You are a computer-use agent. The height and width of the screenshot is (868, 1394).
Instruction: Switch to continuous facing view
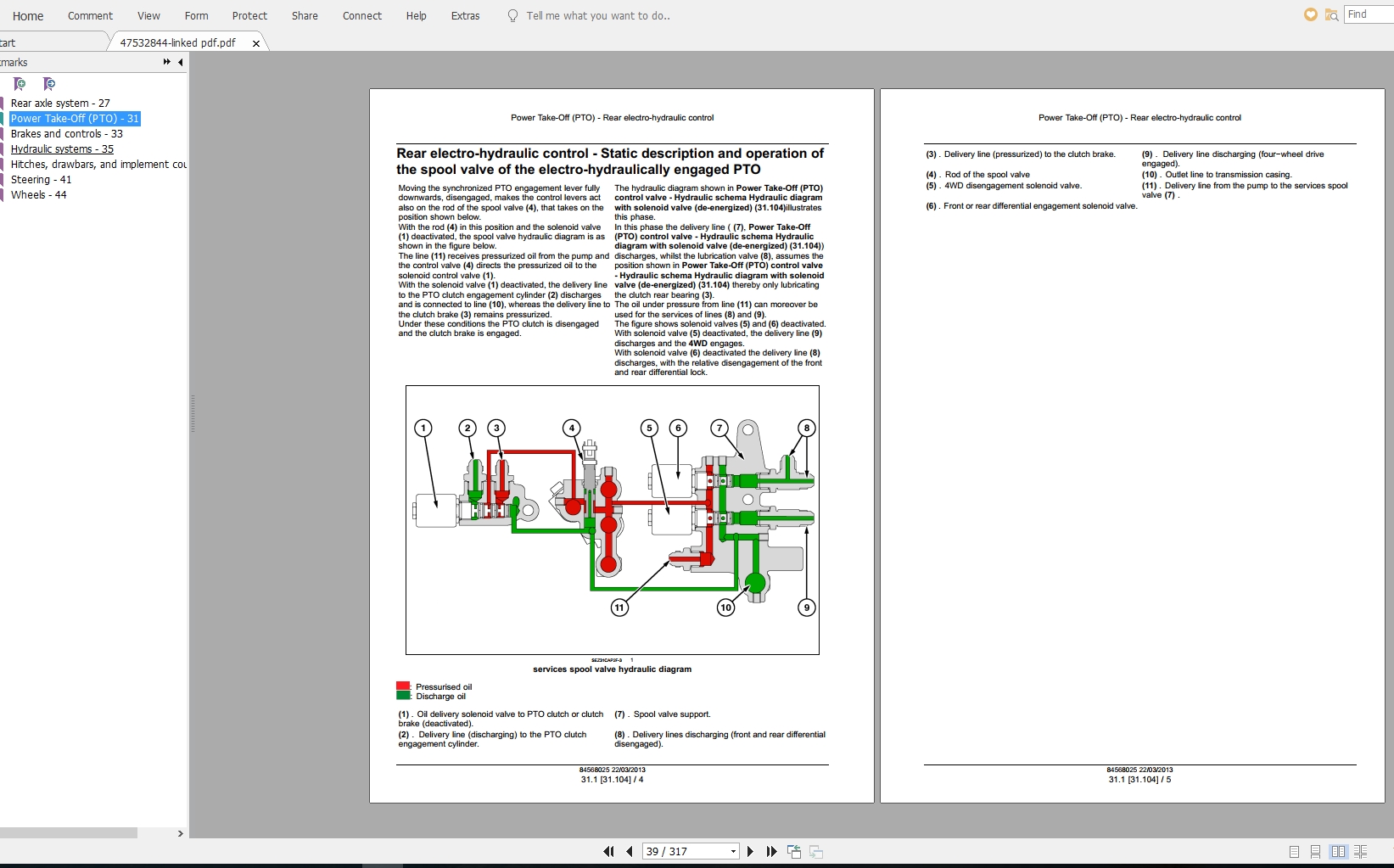[1360, 851]
